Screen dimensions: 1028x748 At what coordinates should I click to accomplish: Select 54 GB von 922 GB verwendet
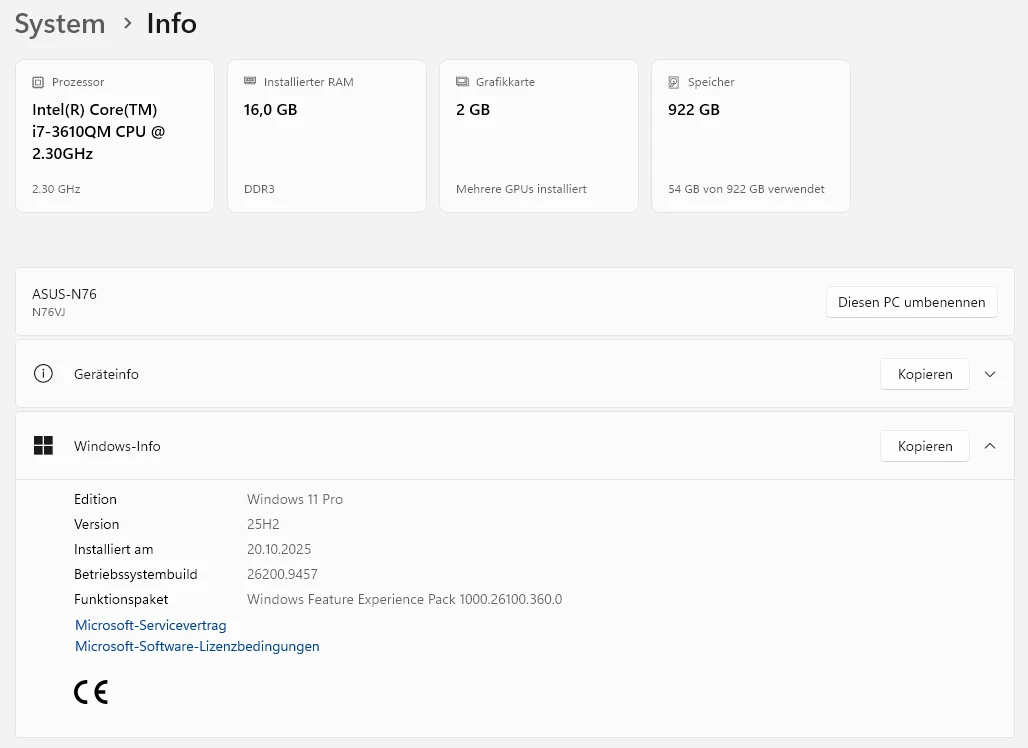tap(746, 189)
